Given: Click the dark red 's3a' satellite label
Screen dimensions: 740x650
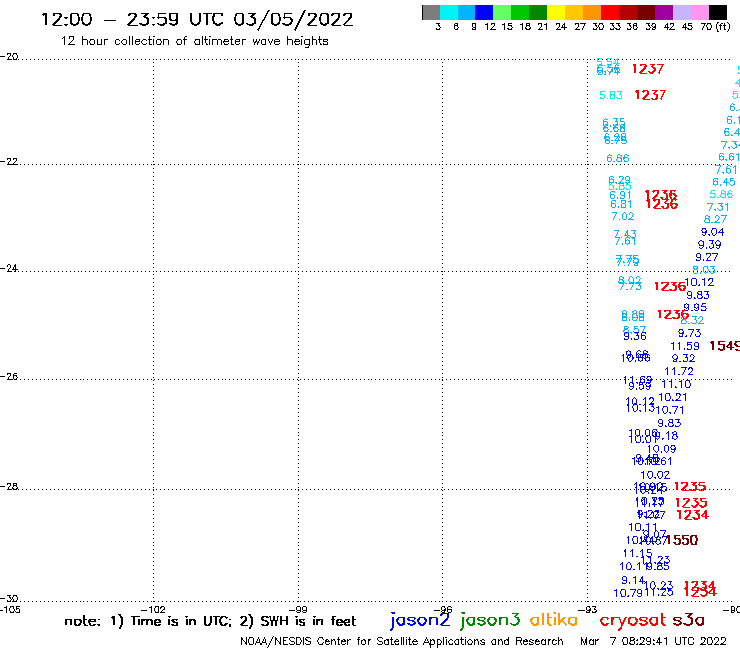Looking at the screenshot, I should (x=688, y=620).
